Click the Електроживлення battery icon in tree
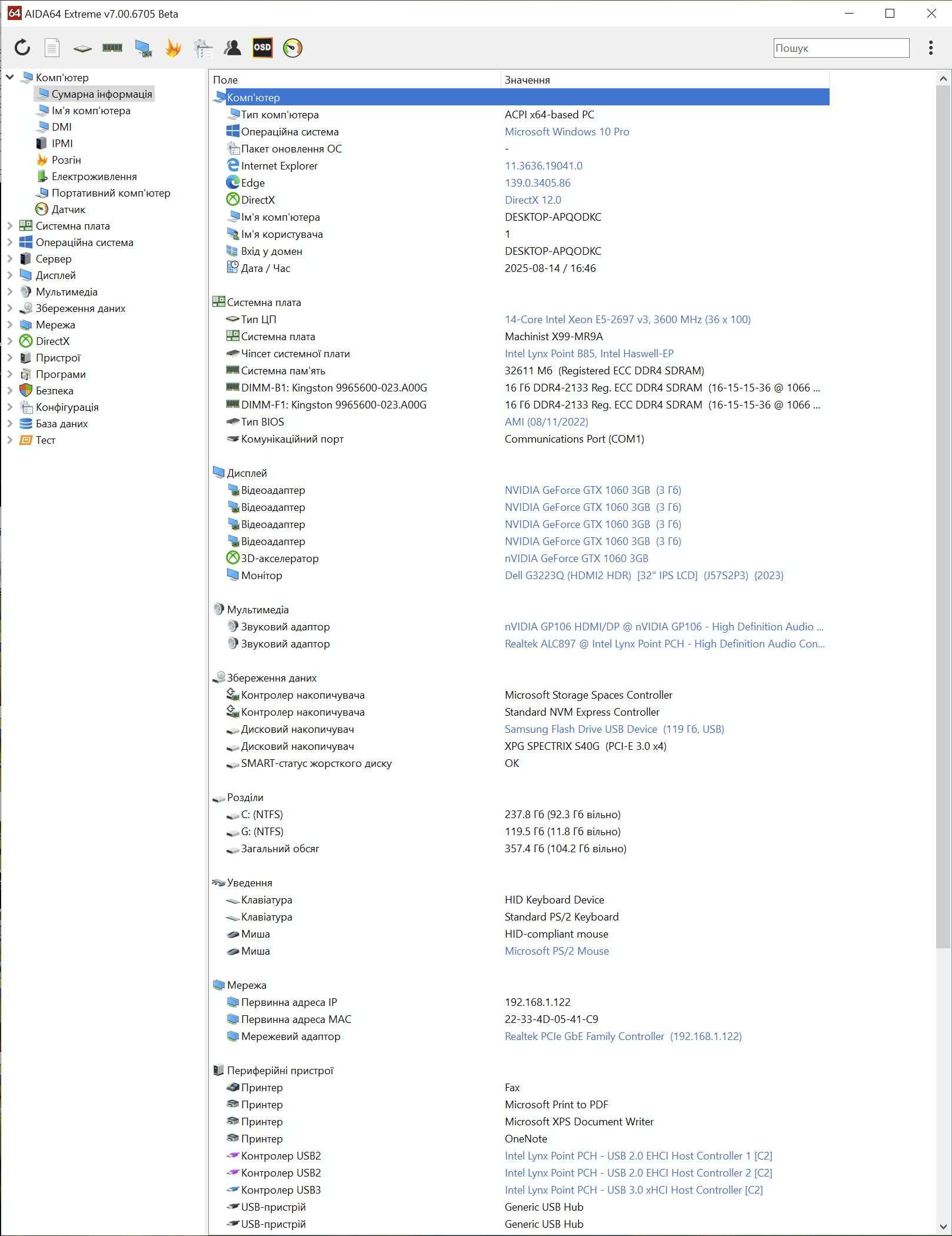952x1236 pixels. pyautogui.click(x=42, y=177)
